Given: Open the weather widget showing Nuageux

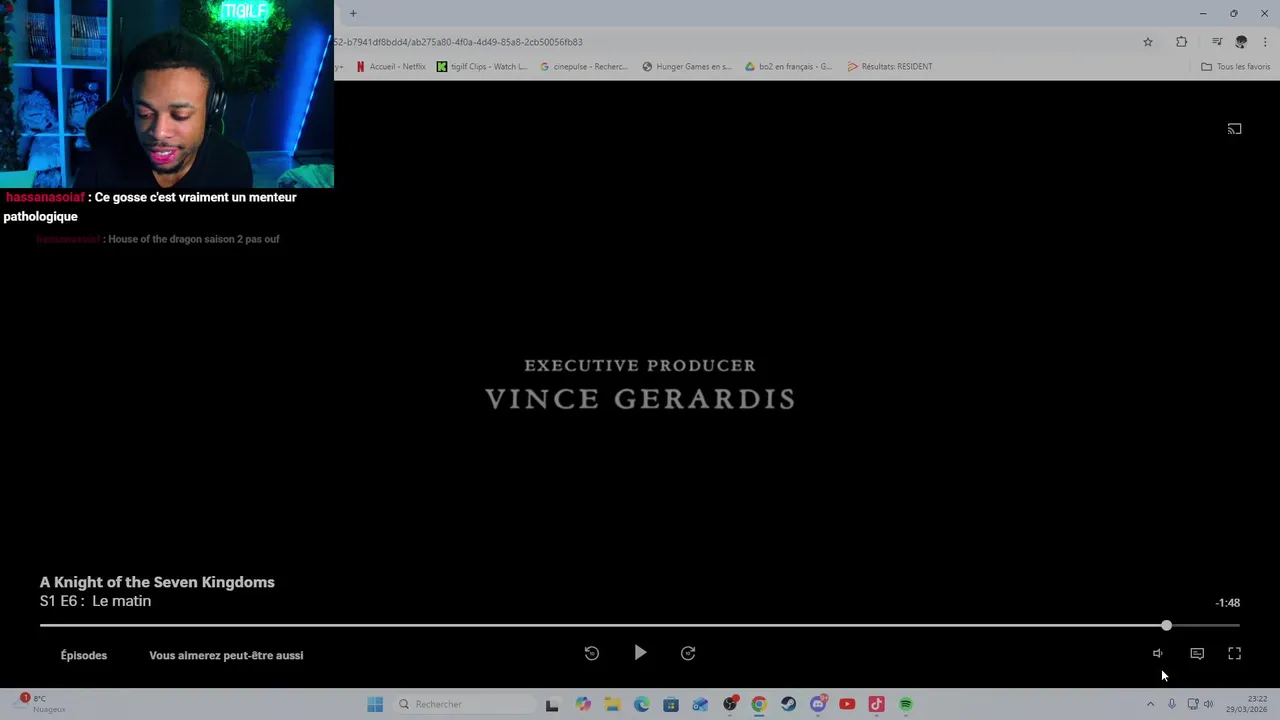Looking at the screenshot, I should click(42, 704).
